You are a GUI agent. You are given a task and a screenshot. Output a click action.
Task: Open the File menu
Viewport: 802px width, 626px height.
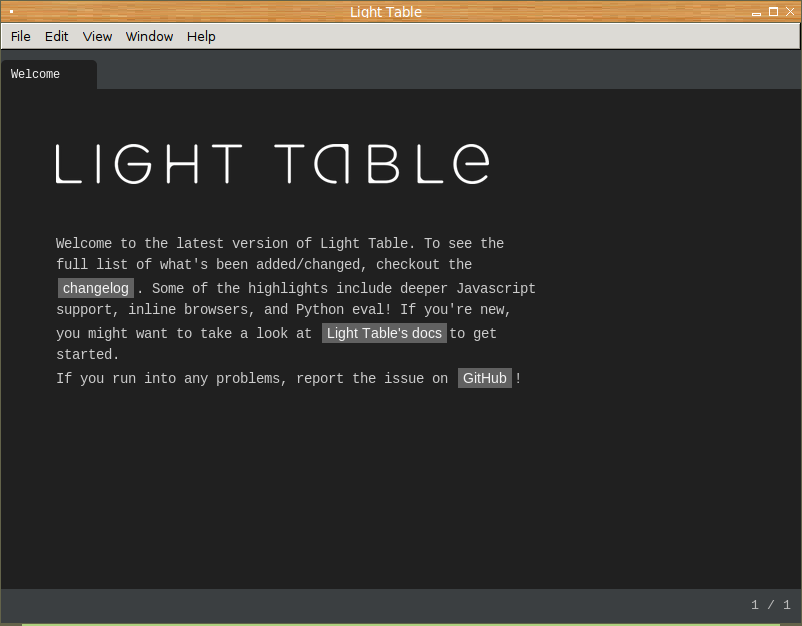pos(20,36)
